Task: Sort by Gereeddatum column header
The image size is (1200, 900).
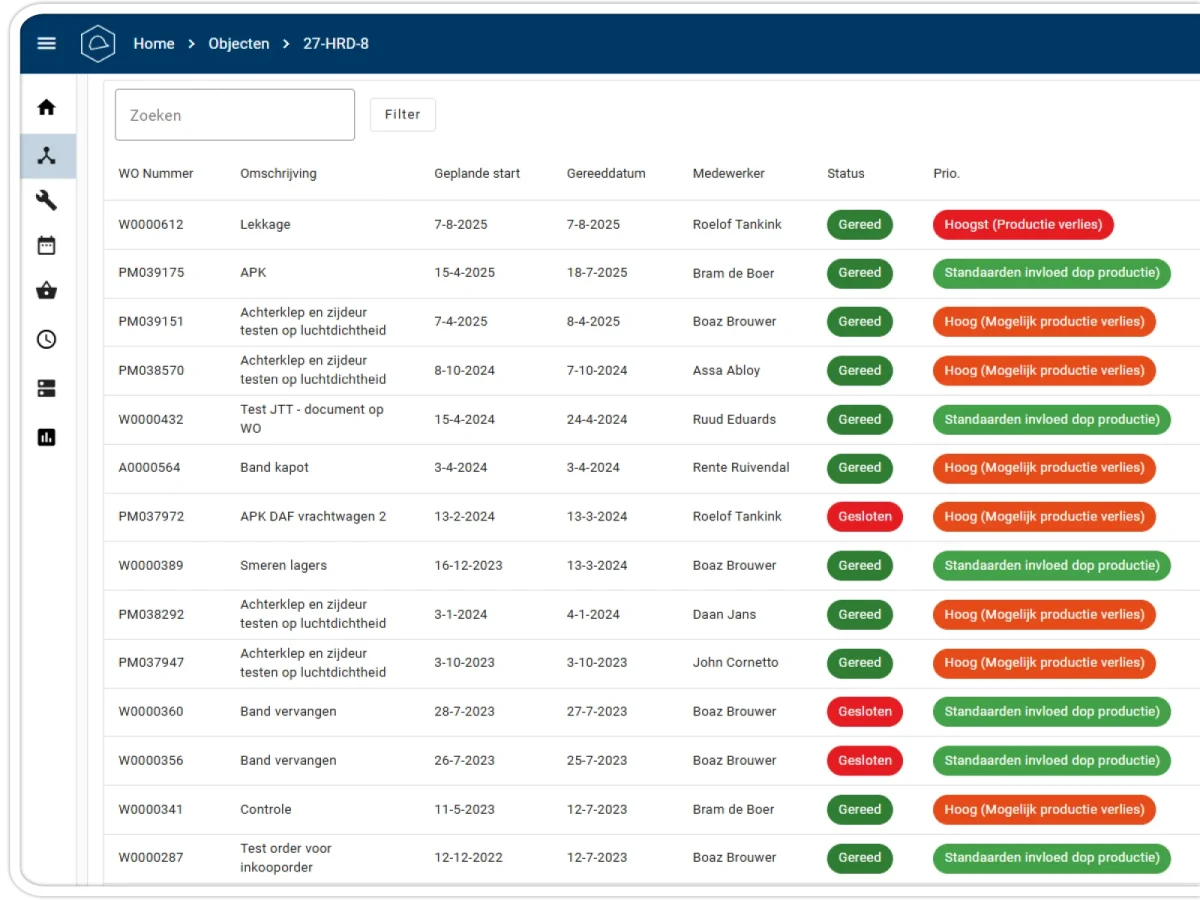Action: (x=606, y=173)
